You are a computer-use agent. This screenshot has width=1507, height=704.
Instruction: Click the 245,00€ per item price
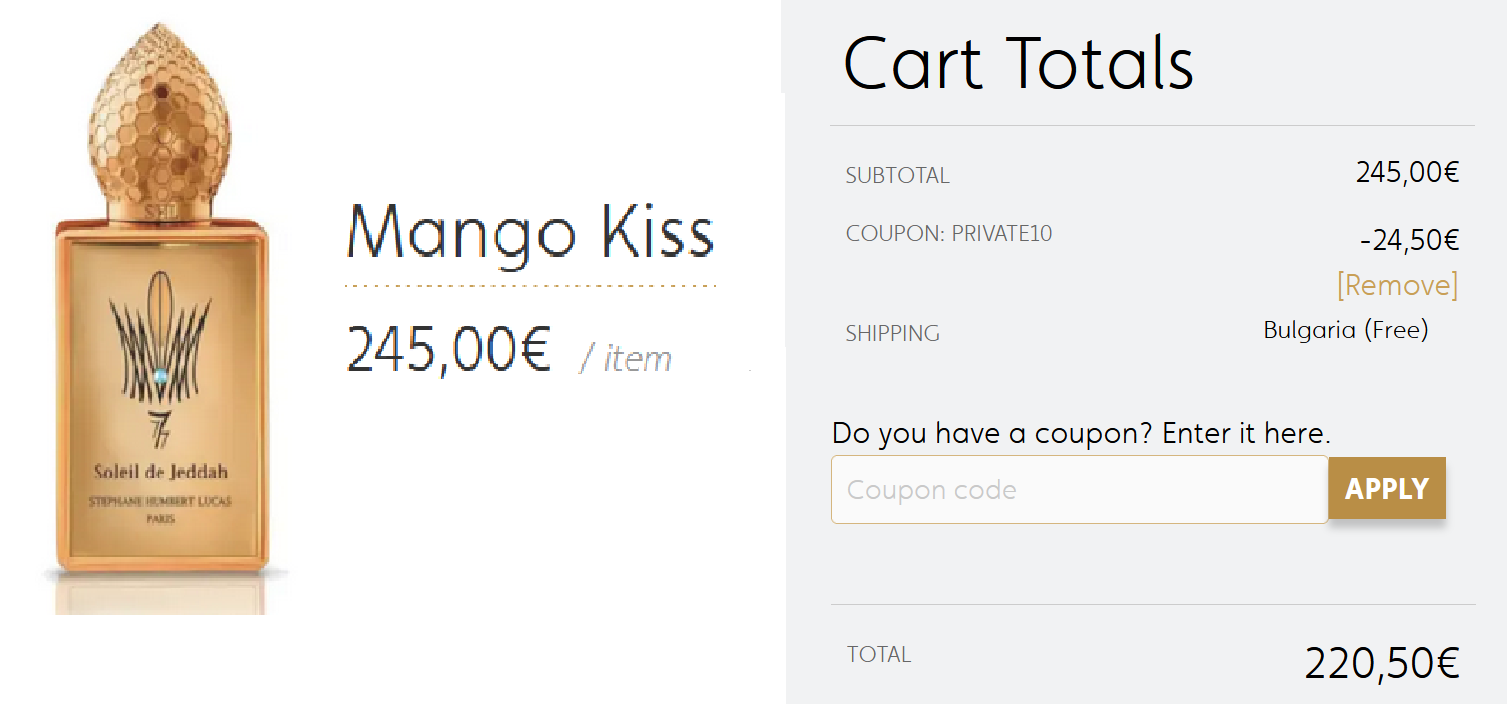coord(448,350)
